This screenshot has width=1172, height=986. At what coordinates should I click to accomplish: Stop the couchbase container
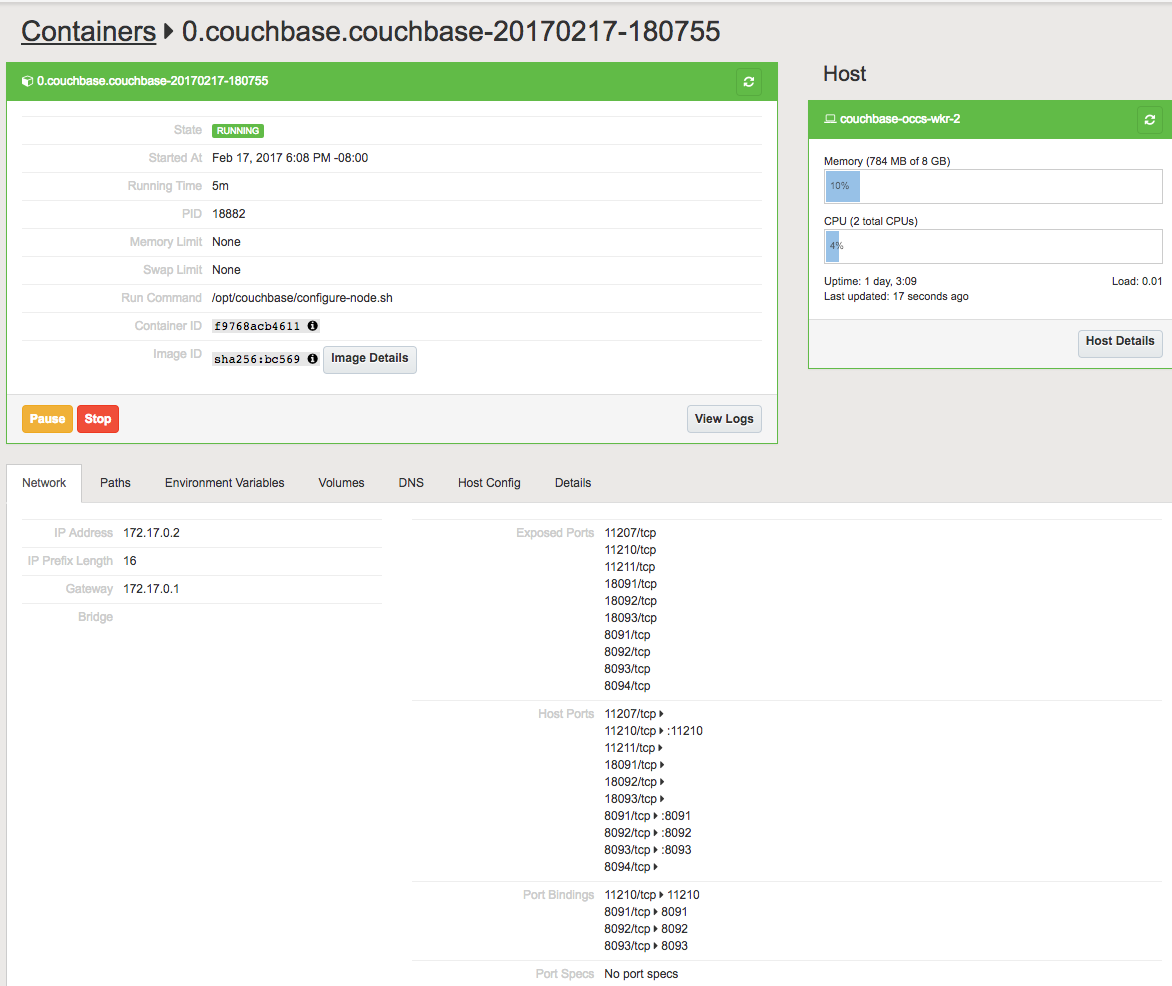(x=97, y=418)
